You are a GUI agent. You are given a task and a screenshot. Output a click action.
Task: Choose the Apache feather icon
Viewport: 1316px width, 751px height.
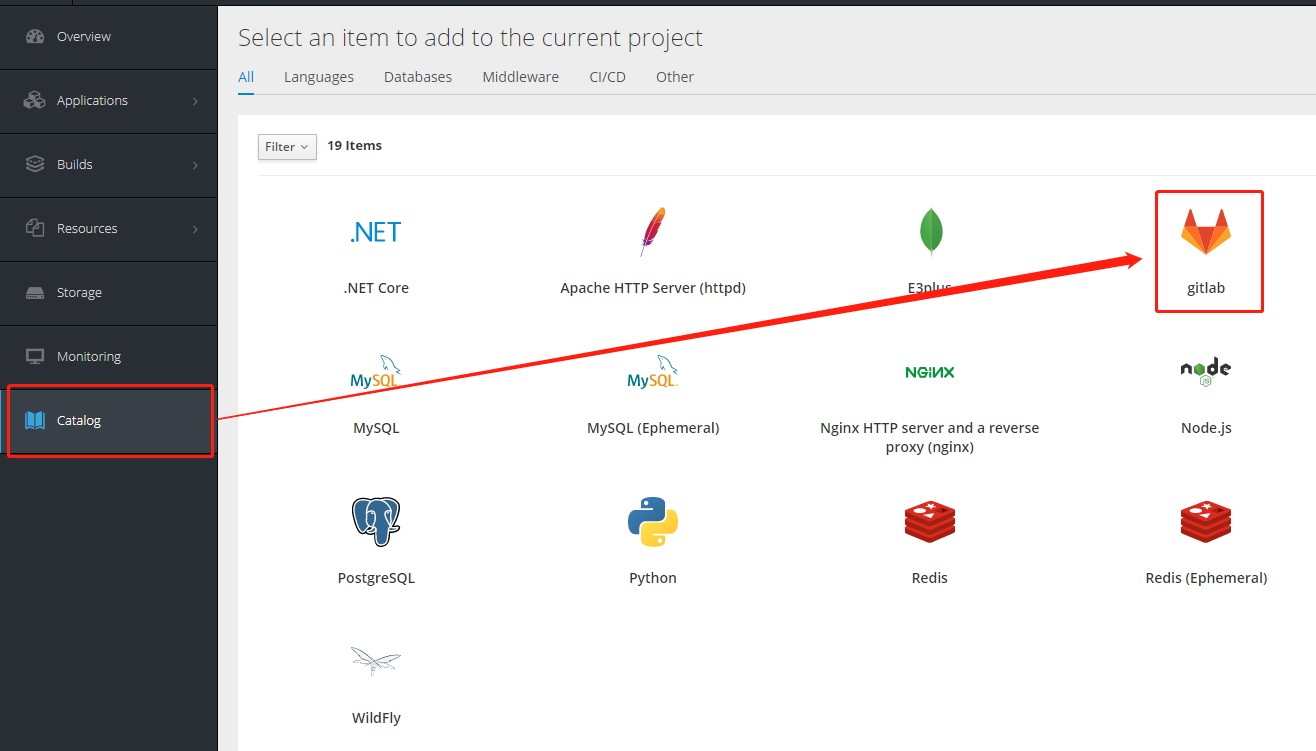coord(653,232)
